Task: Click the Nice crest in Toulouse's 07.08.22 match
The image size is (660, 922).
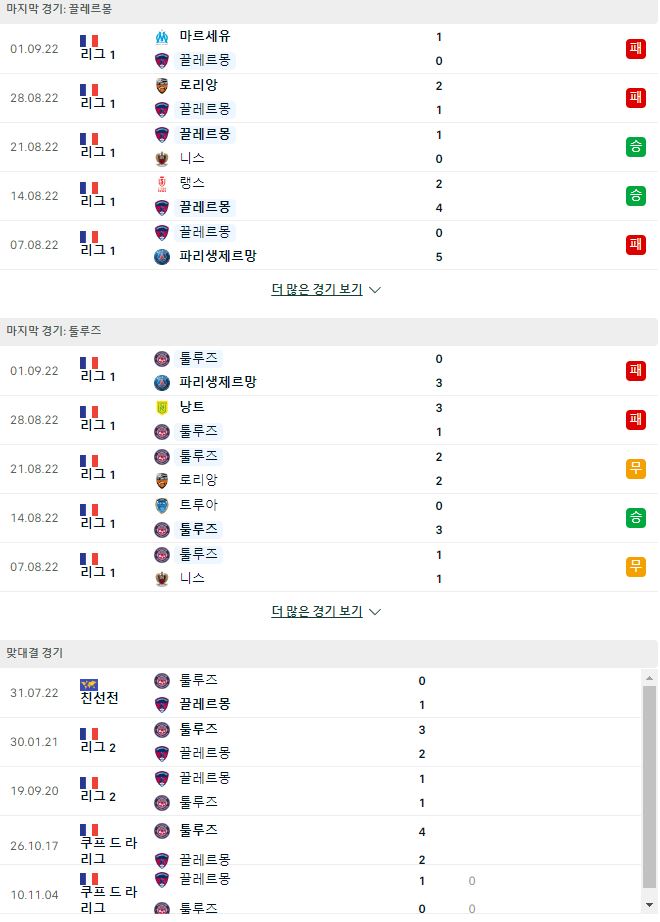Action: click(x=162, y=579)
